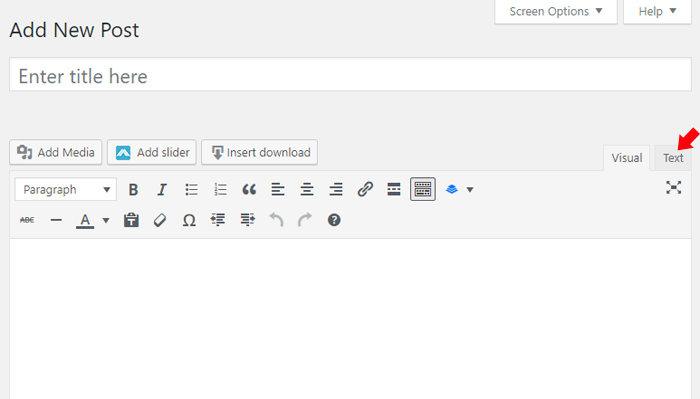Apply strikethrough formatting
This screenshot has width=700, height=399.
[27, 220]
